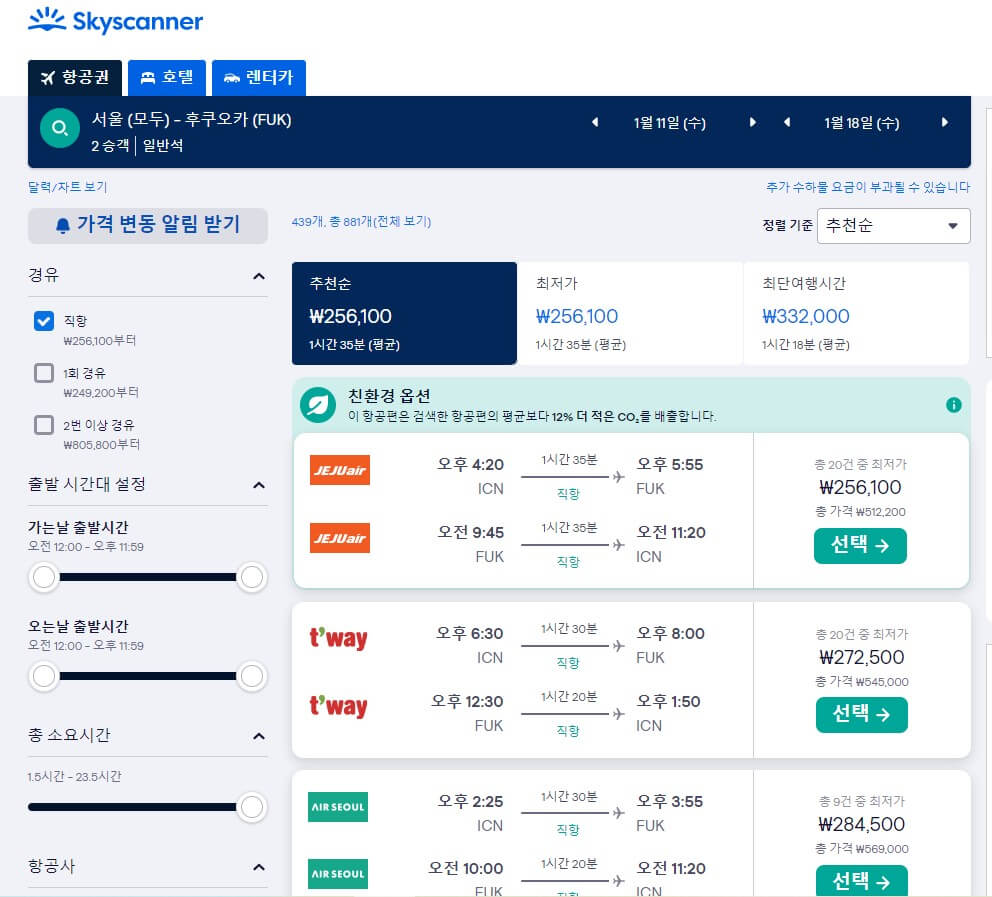The image size is (992, 897).
Task: Uncheck the 직항 checkbox
Action: 44,321
